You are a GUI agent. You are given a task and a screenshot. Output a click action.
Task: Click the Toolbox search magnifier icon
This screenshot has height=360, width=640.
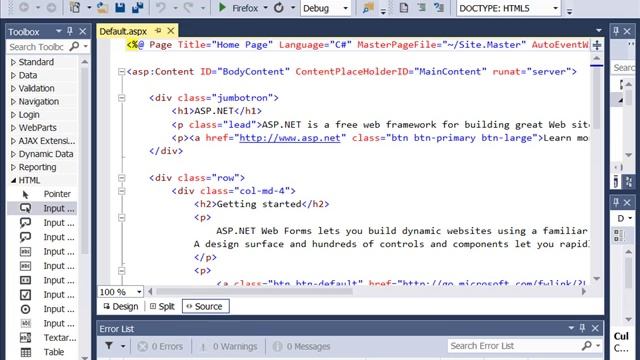click(74, 47)
